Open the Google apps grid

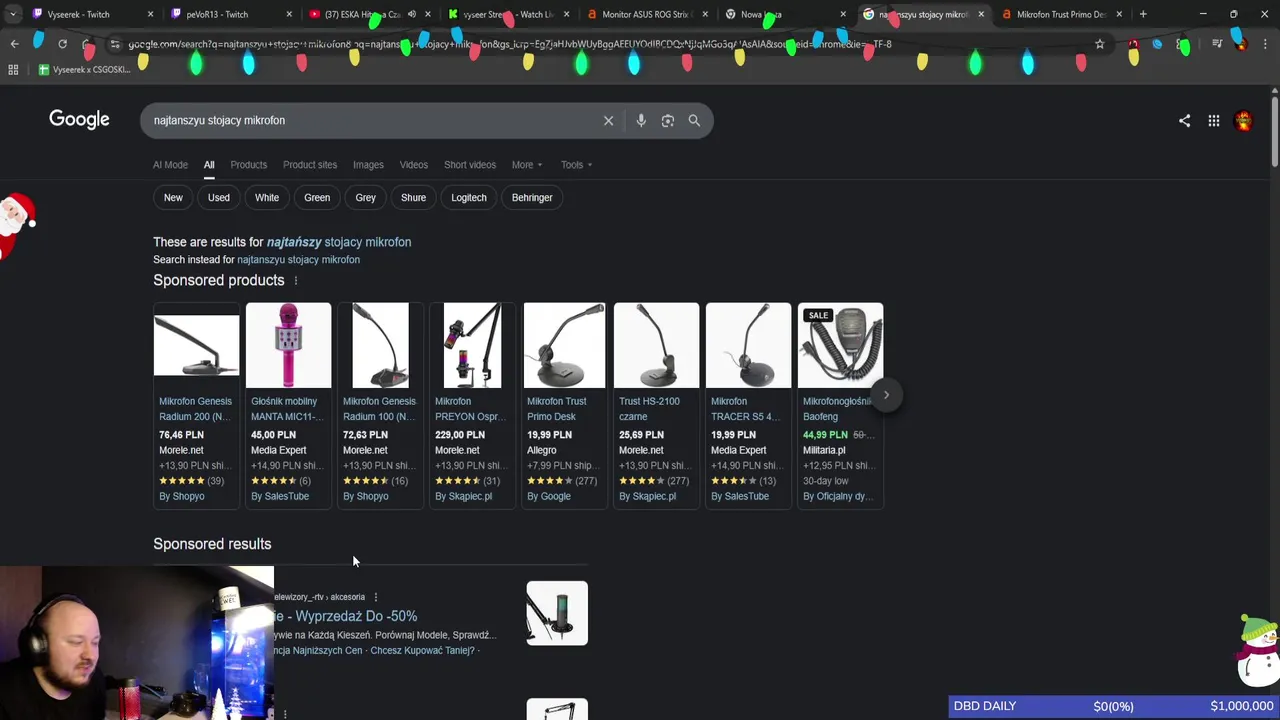[1213, 121]
